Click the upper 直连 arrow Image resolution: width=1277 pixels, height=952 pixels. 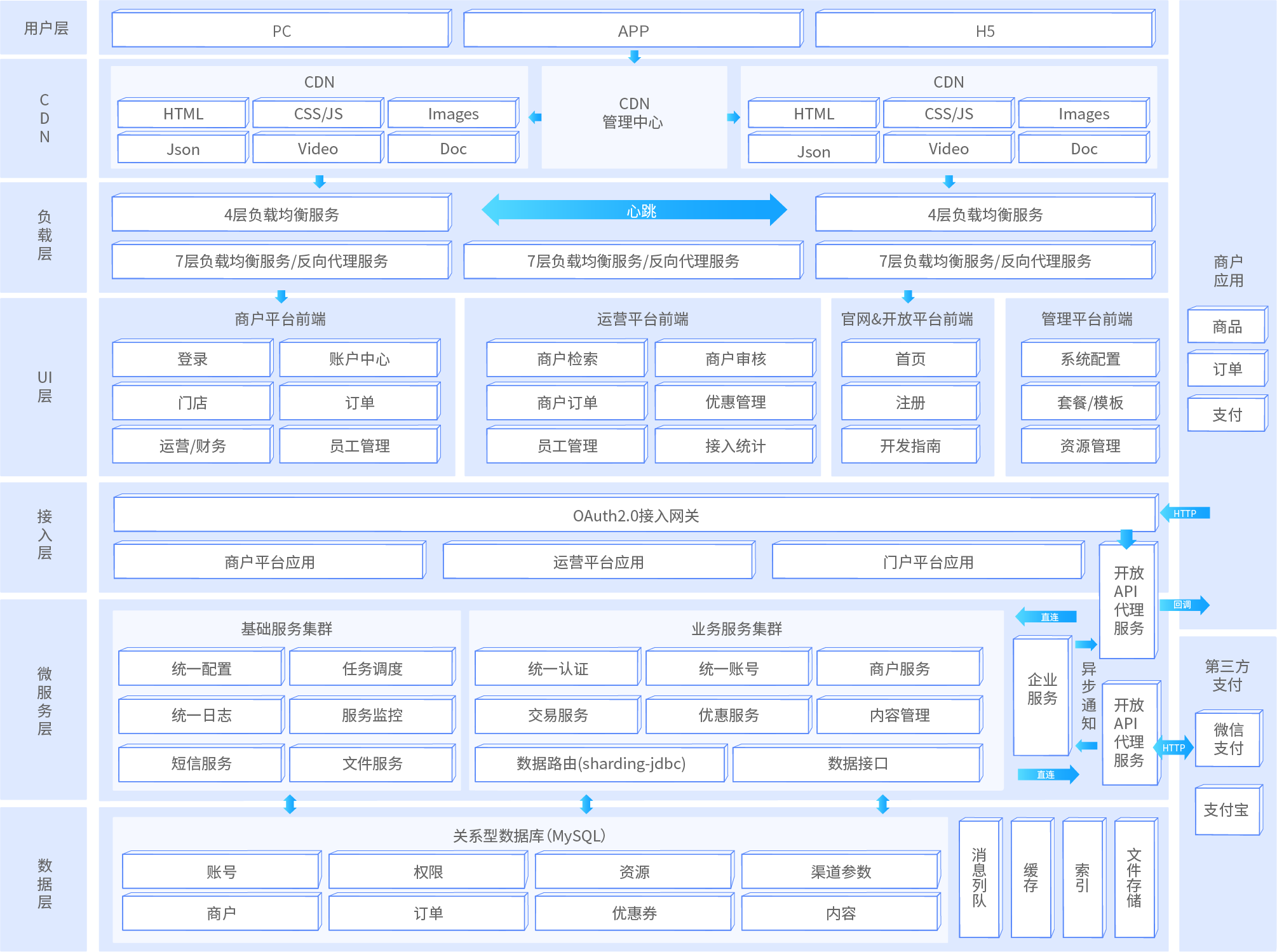pos(1046,617)
